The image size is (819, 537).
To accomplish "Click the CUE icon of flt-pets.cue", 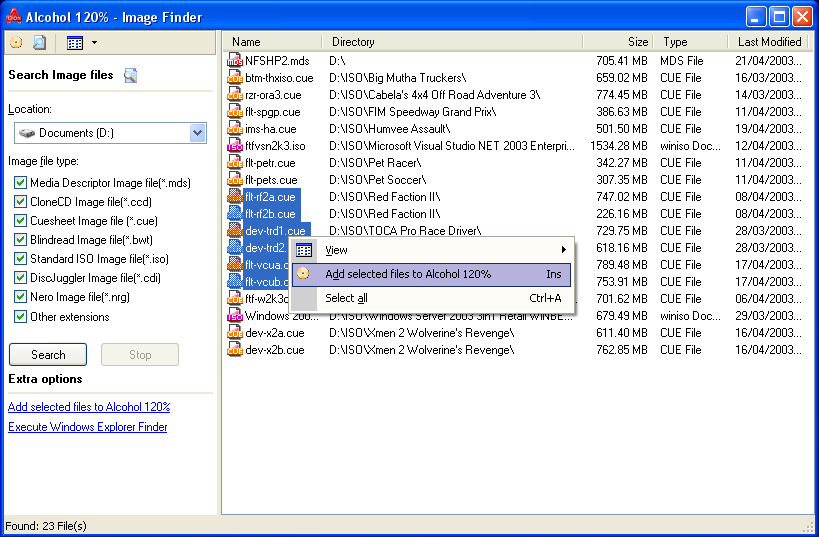I will click(x=235, y=180).
